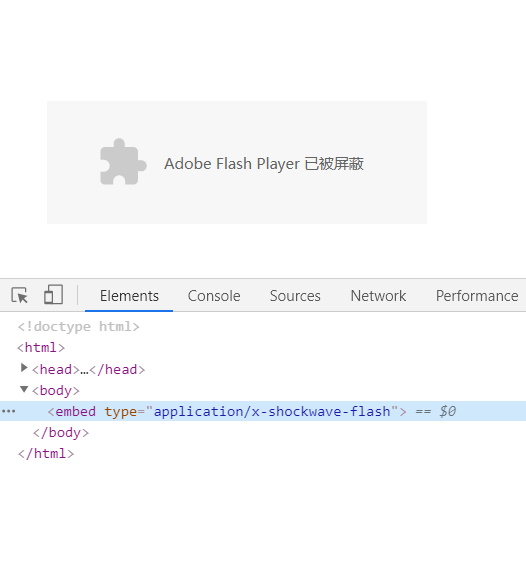Click the blocked Flash puzzle piece icon
The width and height of the screenshot is (526, 567).
(x=123, y=162)
